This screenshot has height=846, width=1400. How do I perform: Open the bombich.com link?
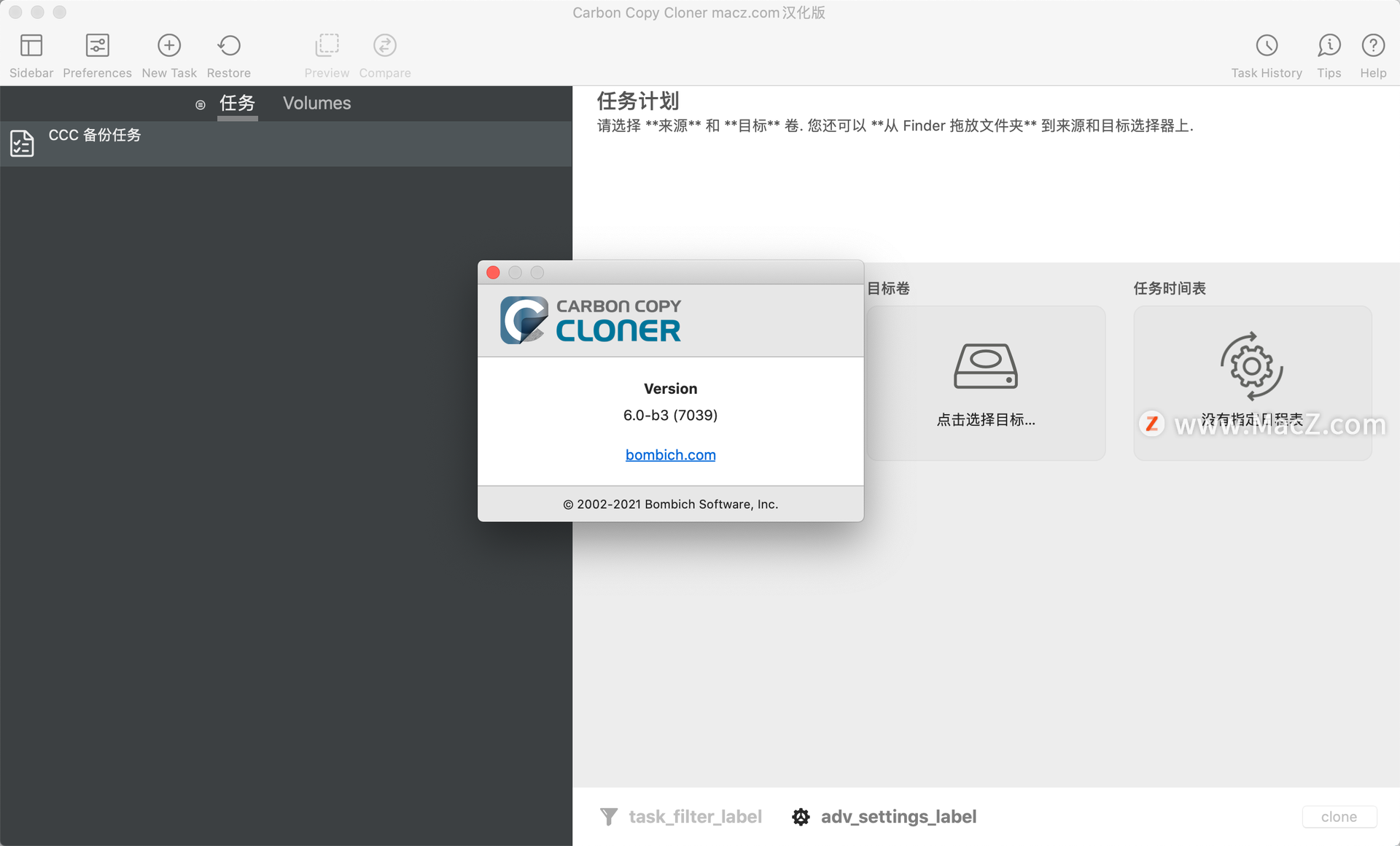click(x=671, y=454)
